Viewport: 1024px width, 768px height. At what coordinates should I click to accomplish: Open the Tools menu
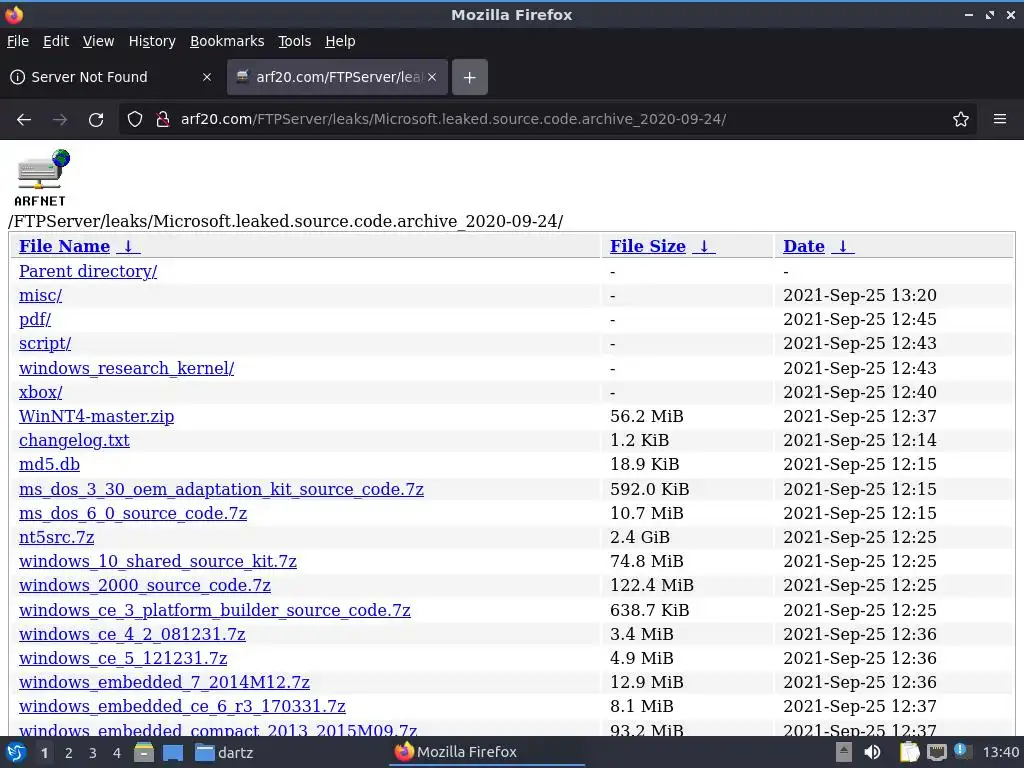click(x=295, y=41)
